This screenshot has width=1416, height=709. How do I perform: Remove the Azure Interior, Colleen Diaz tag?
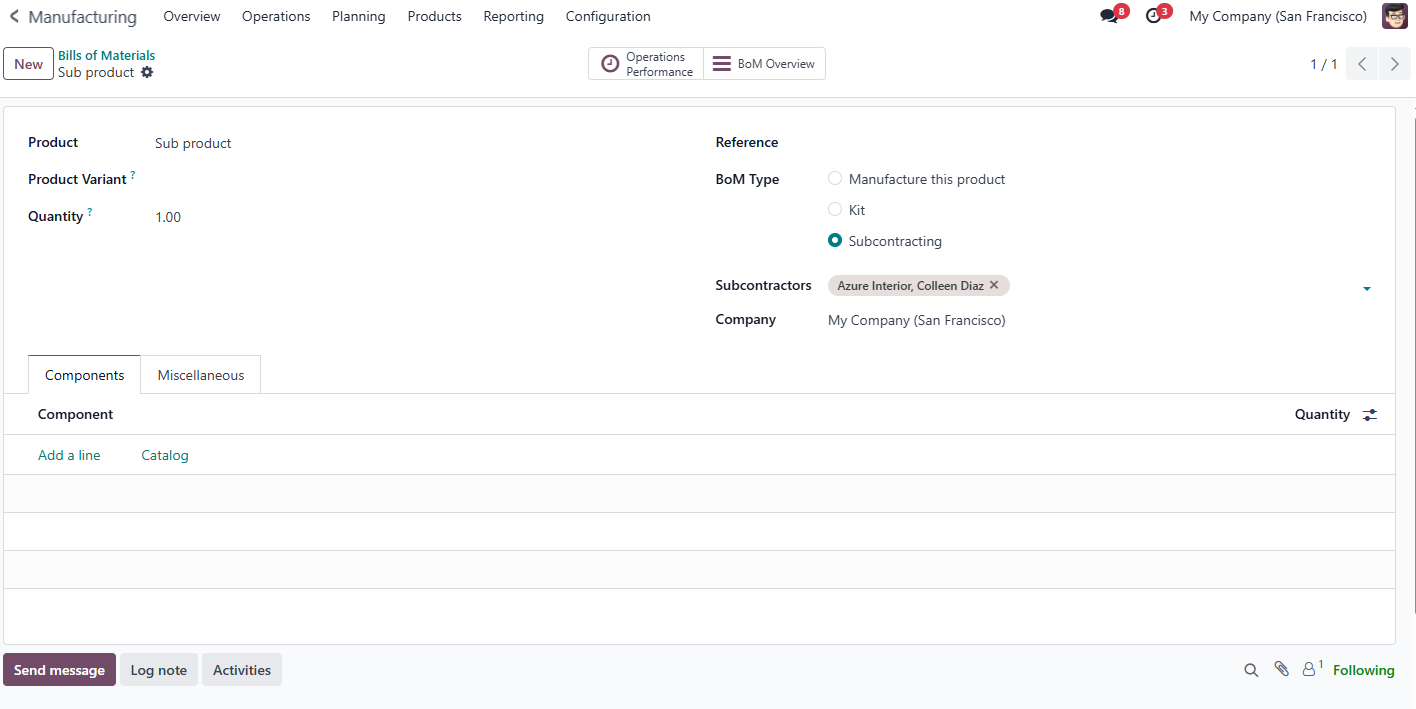click(994, 285)
